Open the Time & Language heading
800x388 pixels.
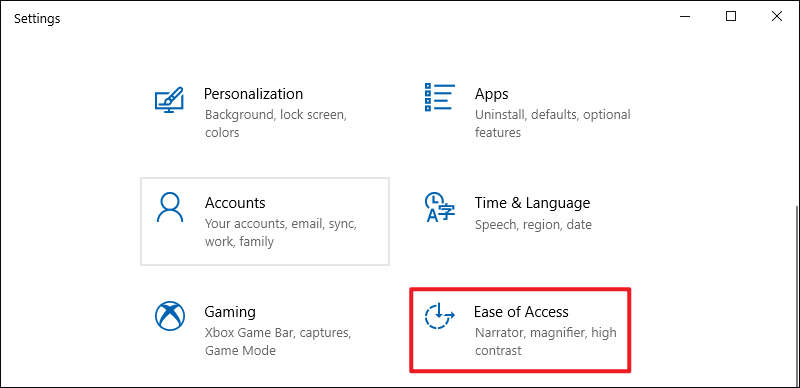coord(532,203)
